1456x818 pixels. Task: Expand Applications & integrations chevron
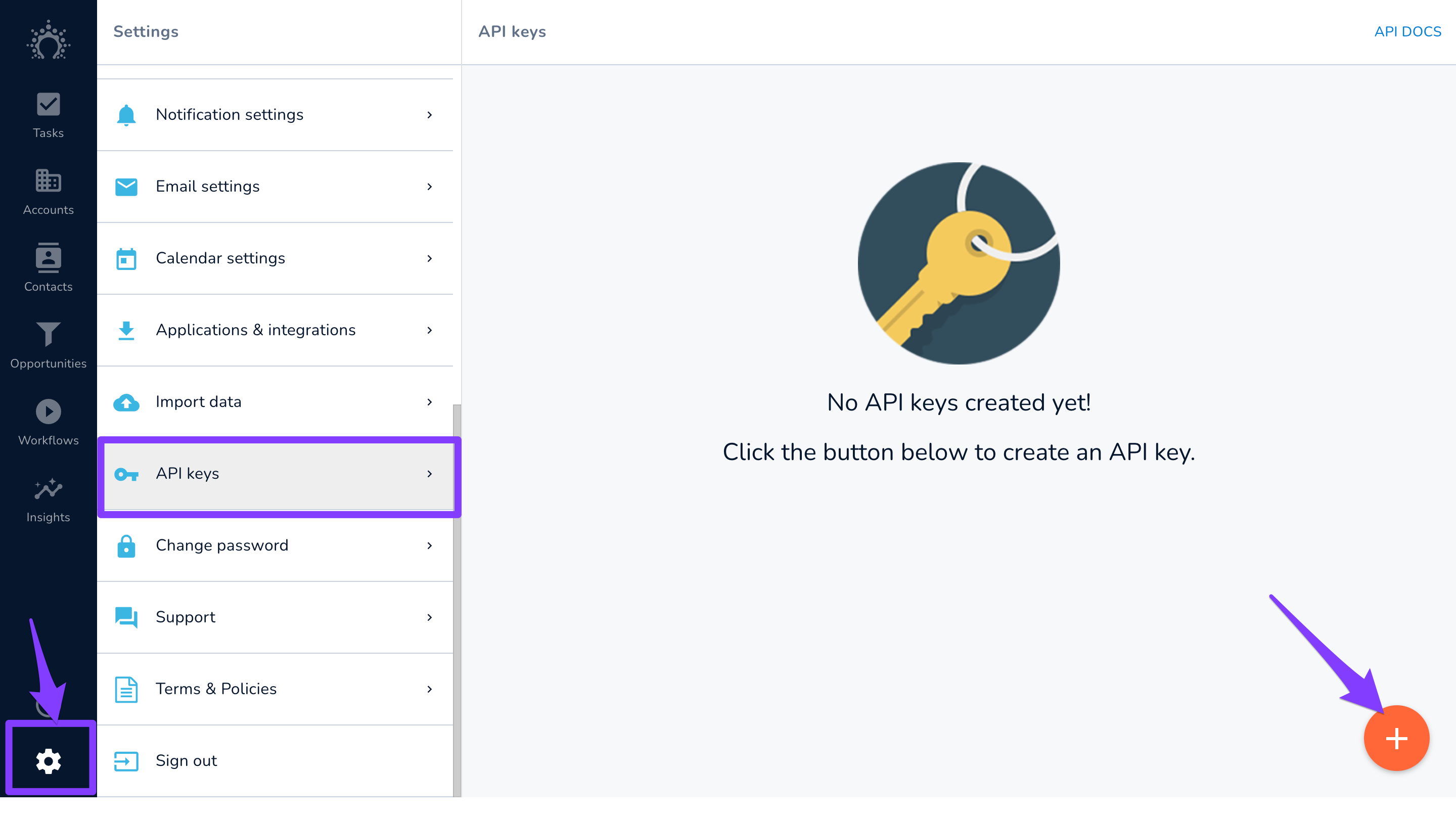click(x=430, y=330)
